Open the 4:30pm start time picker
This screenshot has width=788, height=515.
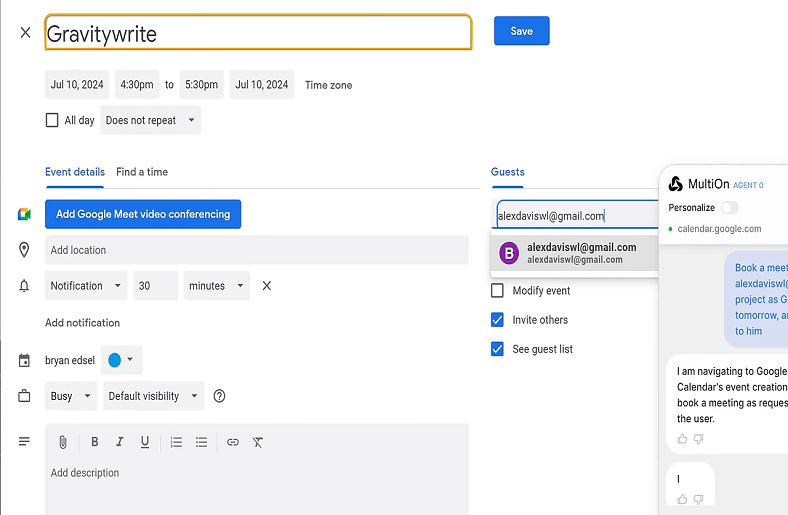pos(137,84)
